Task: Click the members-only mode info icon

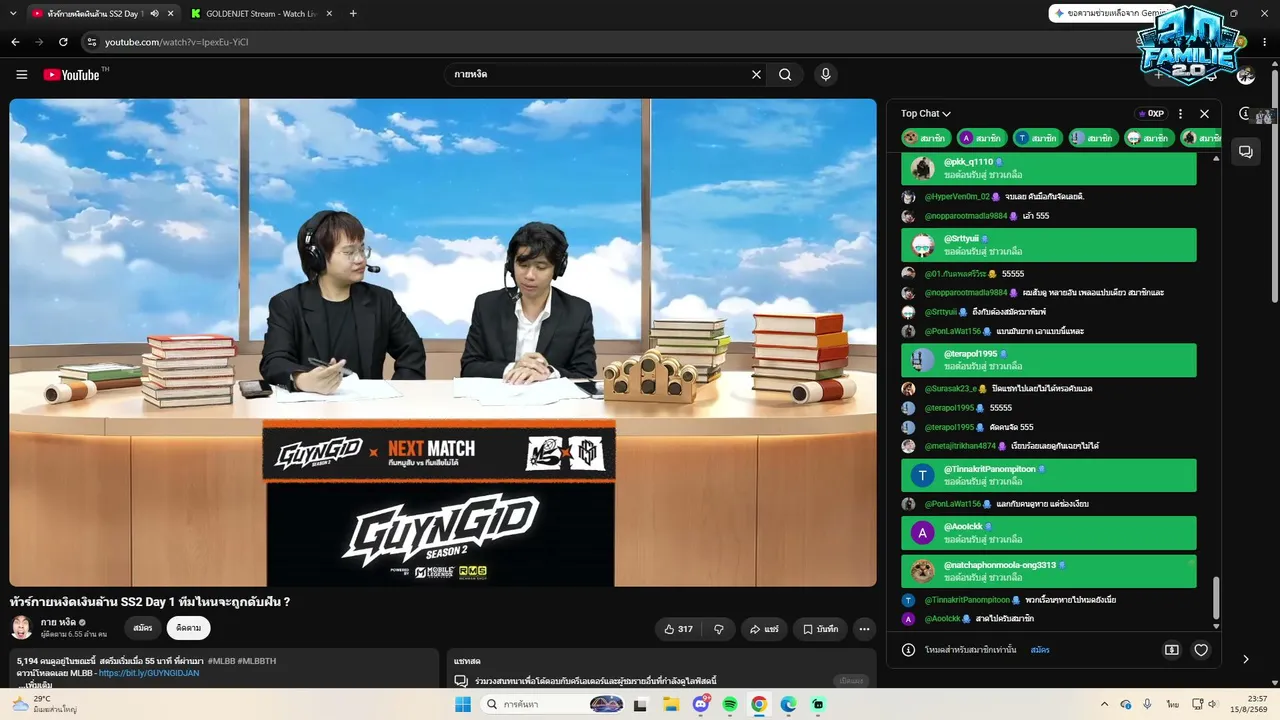Action: click(908, 650)
